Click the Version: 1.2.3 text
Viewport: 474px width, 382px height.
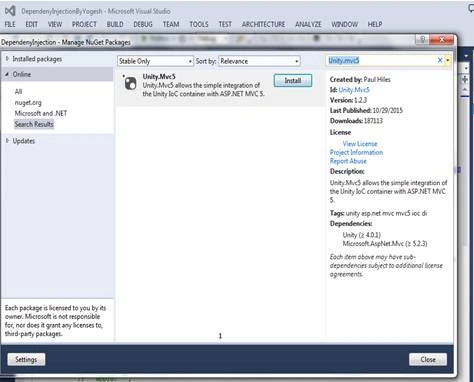coord(348,100)
